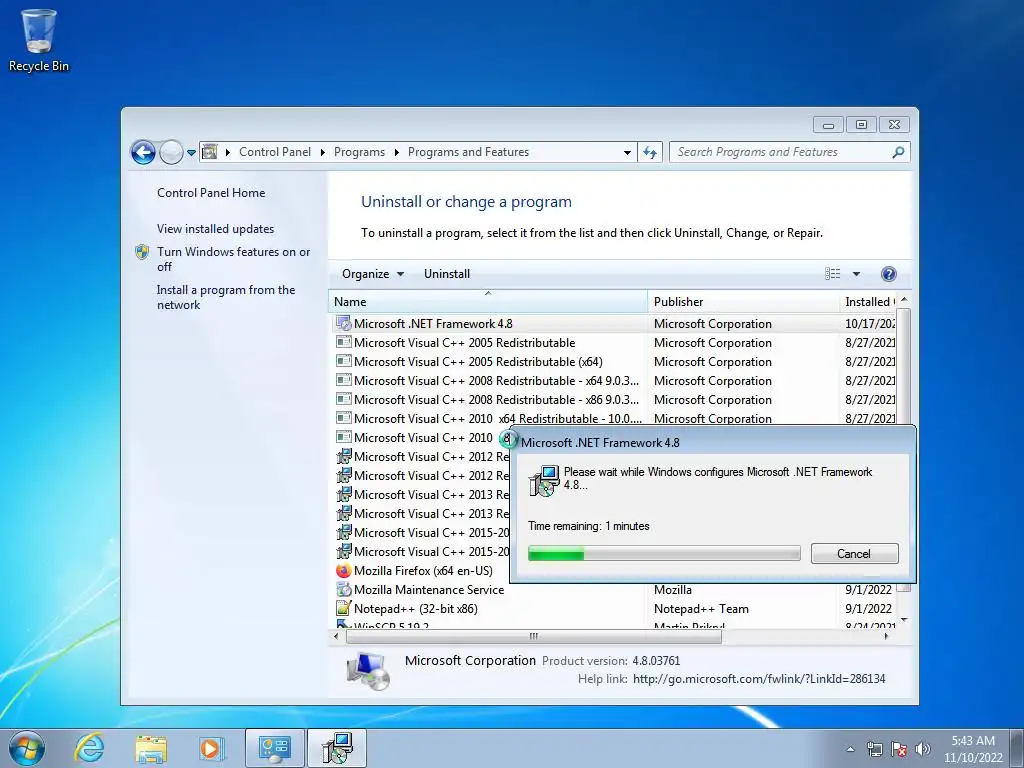Click Cancel in .NET Framework dialog
Screen dimensions: 1024x768
tap(854, 554)
